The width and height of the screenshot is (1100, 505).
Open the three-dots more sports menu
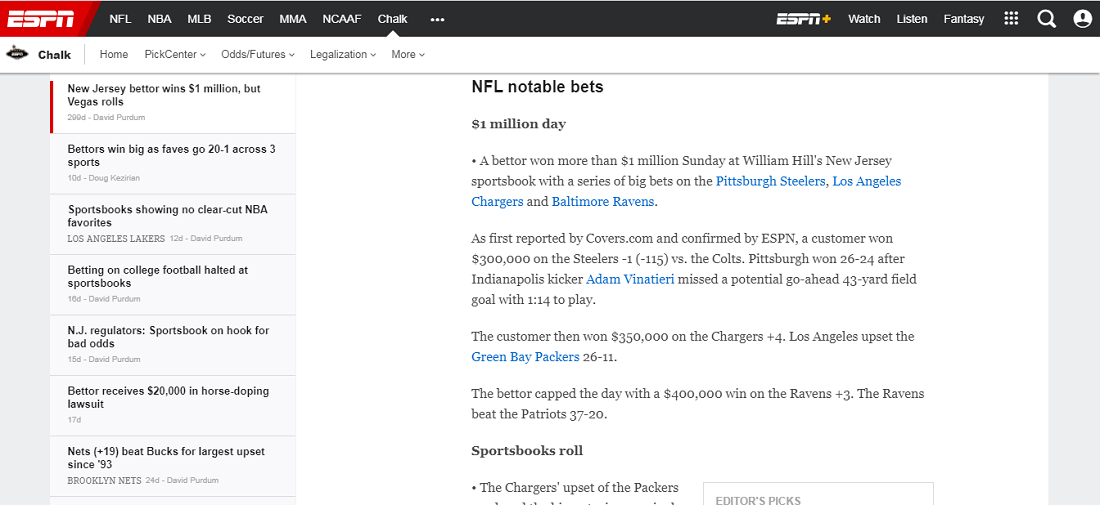click(x=437, y=19)
